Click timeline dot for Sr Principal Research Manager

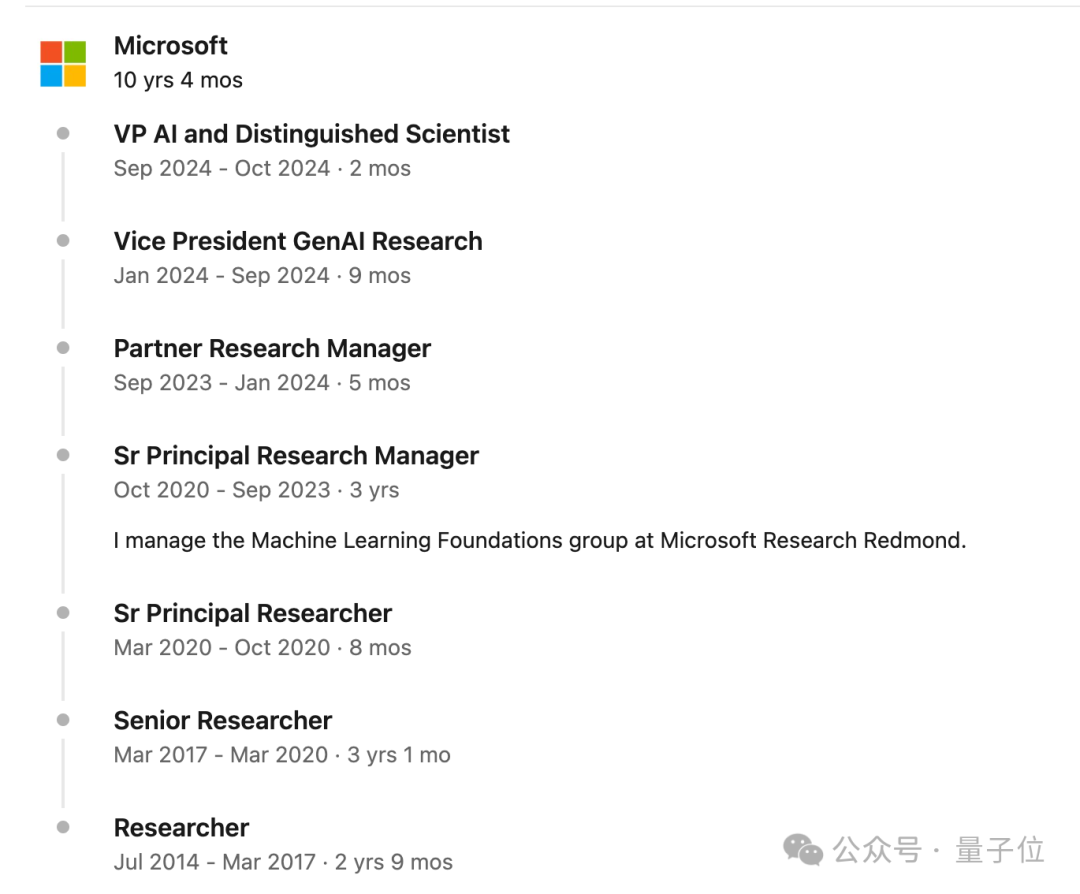[63, 455]
